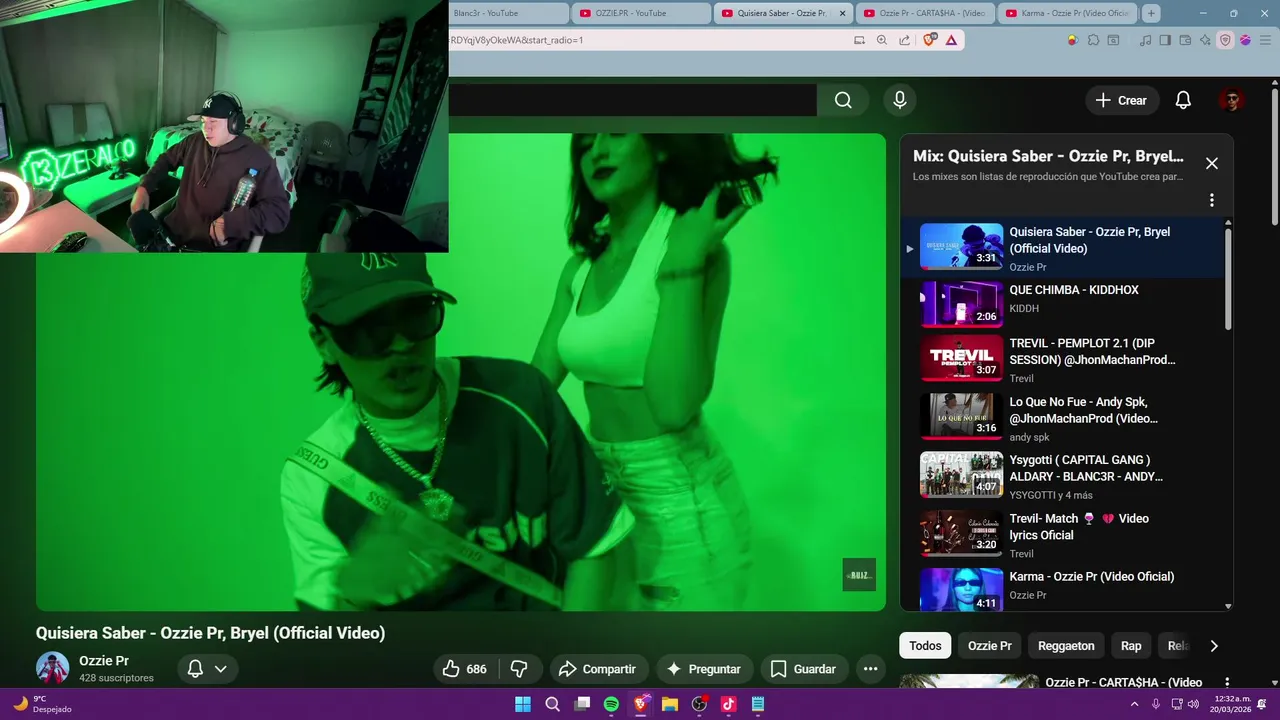Switch to Blanc3r - YouTube browser tab
This screenshot has width=1280, height=720.
(x=508, y=13)
